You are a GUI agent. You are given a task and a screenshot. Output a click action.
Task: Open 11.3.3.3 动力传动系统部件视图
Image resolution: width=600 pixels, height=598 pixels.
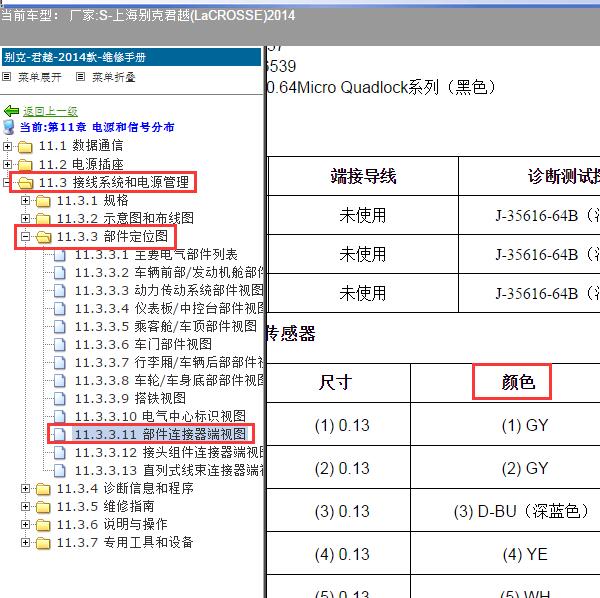coord(169,291)
